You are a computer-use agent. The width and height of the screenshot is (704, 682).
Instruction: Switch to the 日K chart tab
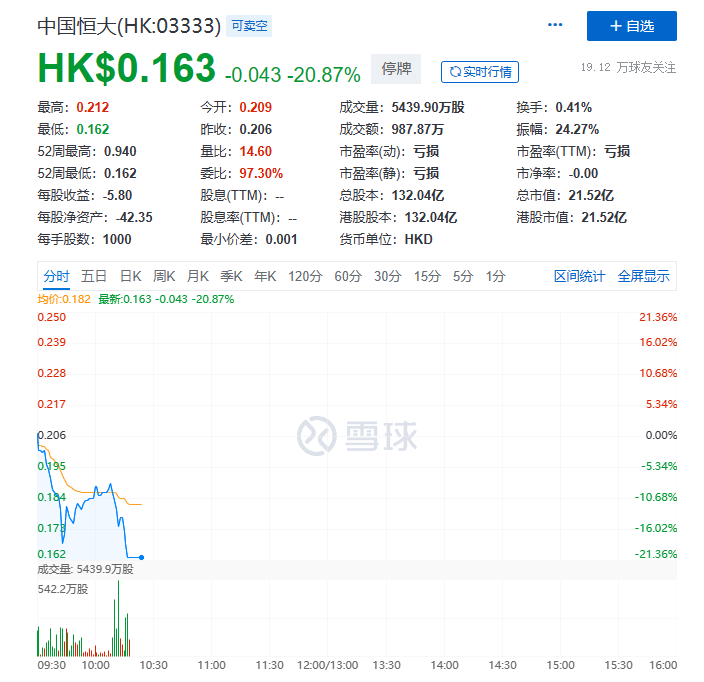point(131,276)
